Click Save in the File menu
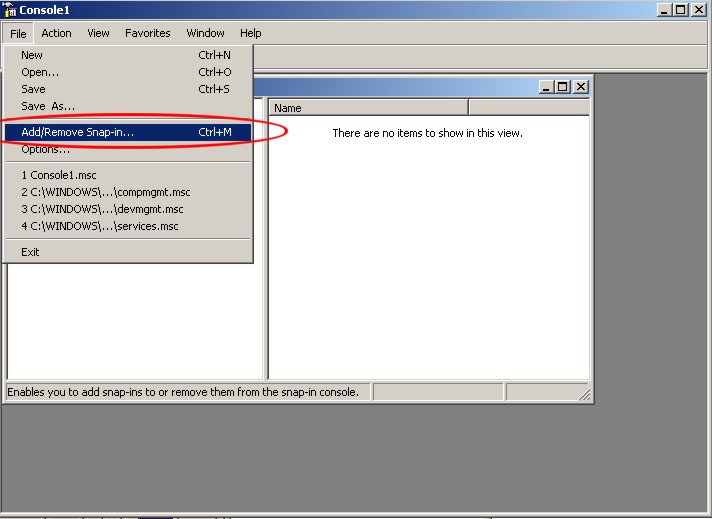This screenshot has width=712, height=519. [x=33, y=89]
